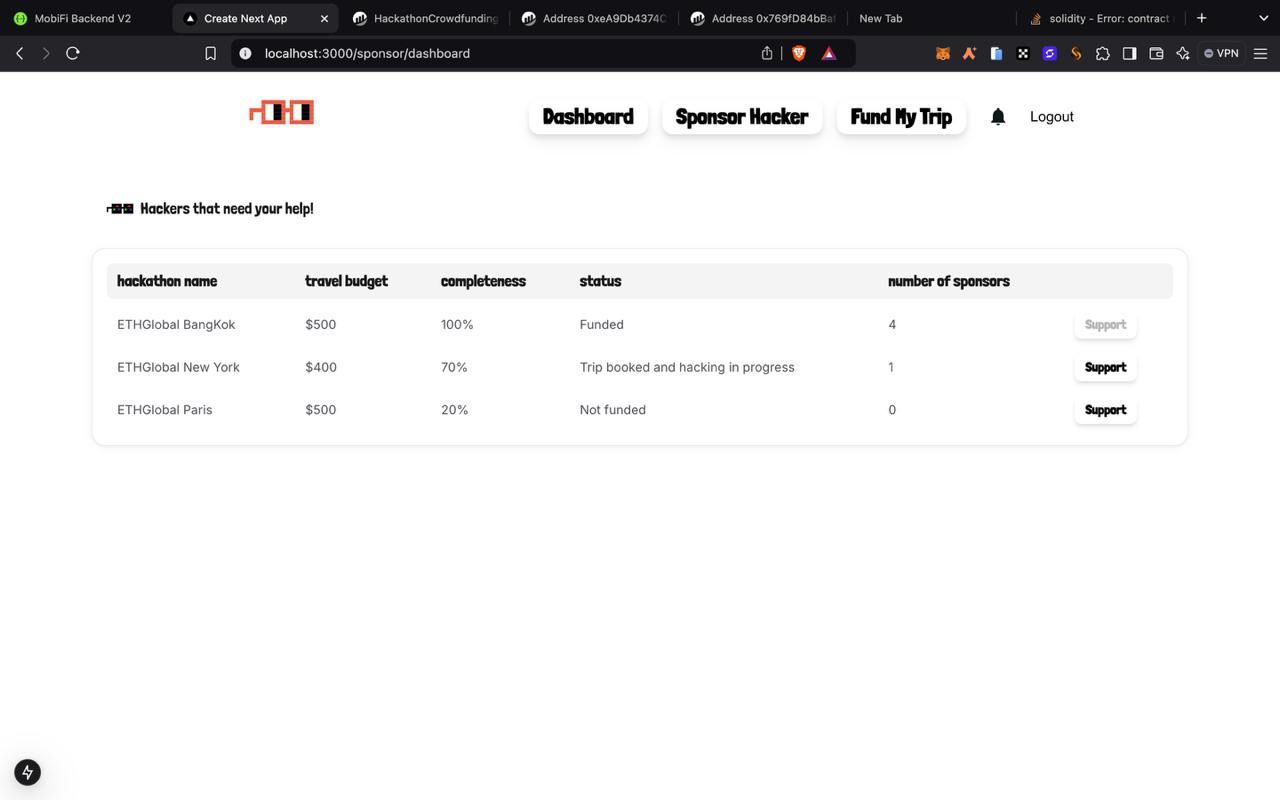Select the 'ETHGlobal Paris' cell
Screen dimensions: 1280x800
(x=165, y=410)
